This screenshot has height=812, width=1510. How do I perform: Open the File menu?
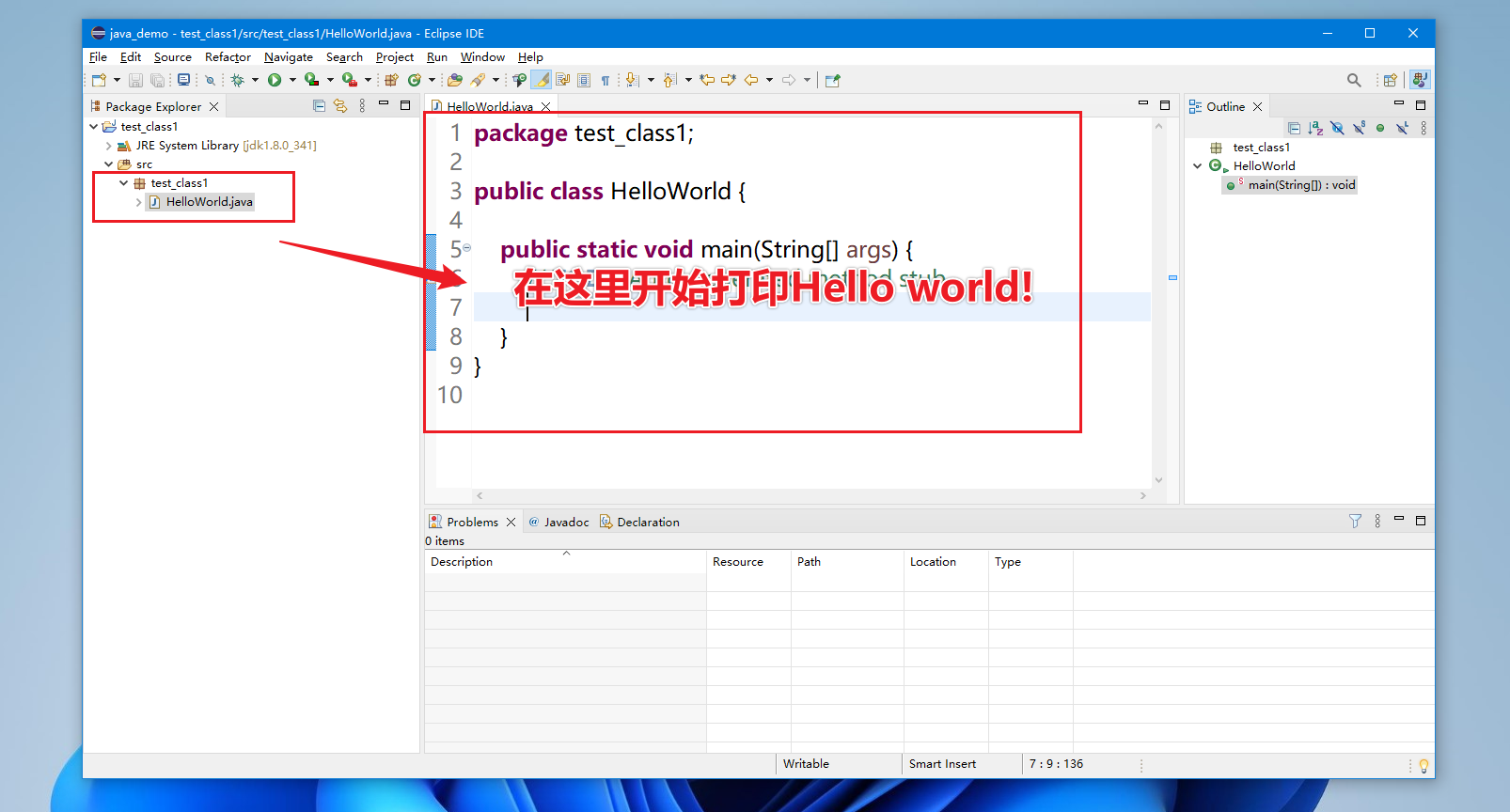(98, 57)
